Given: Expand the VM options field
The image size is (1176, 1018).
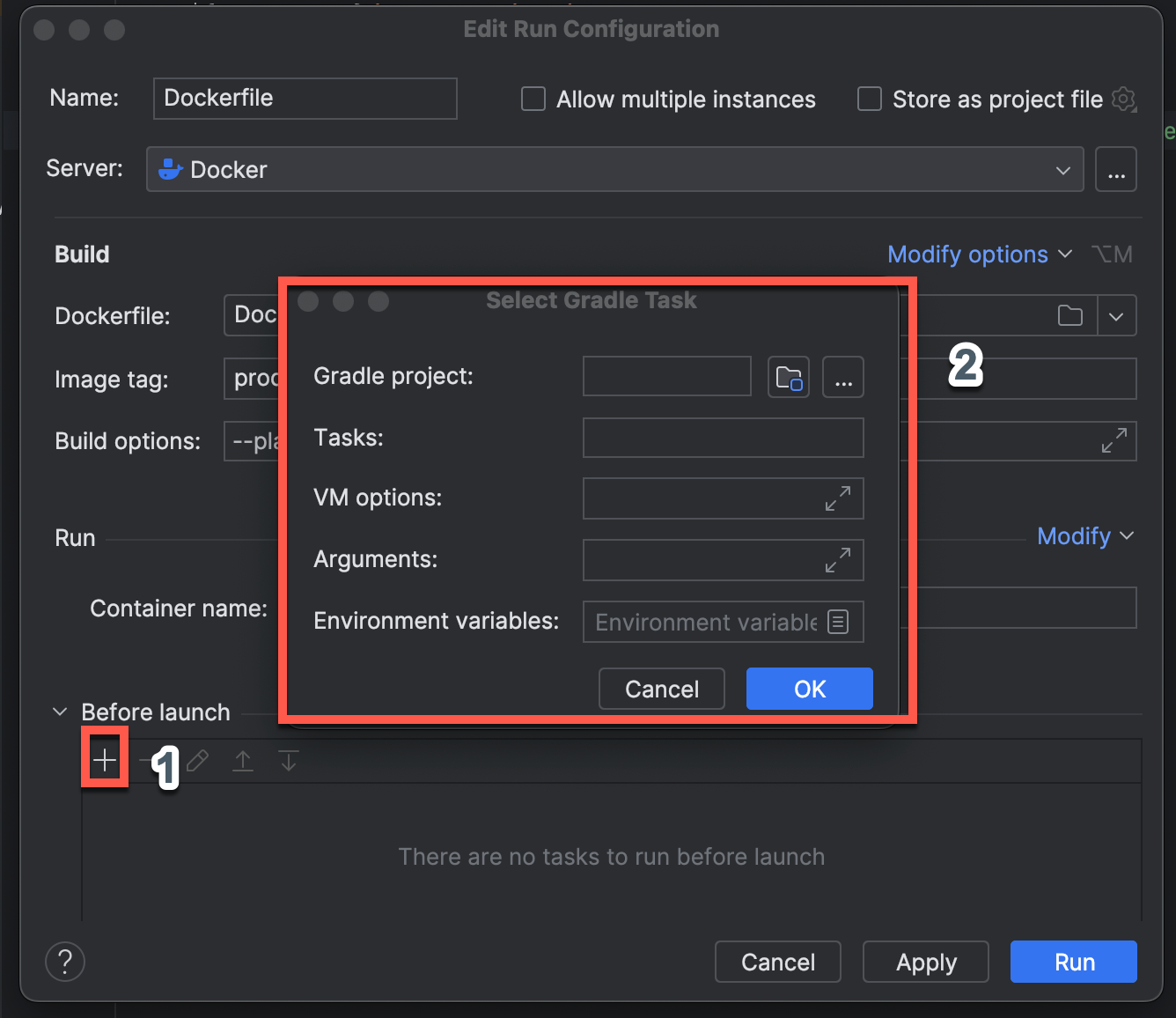Looking at the screenshot, I should point(838,498).
